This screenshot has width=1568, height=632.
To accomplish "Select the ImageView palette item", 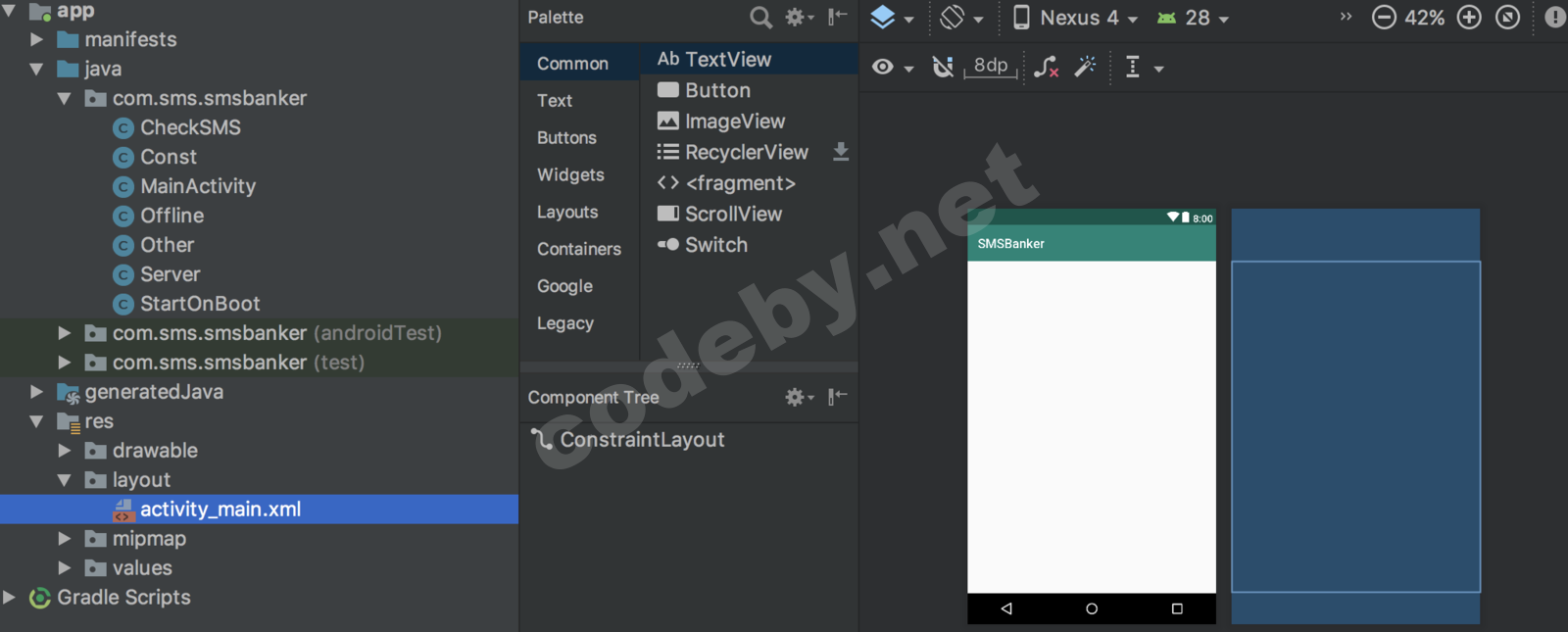I will [x=750, y=122].
